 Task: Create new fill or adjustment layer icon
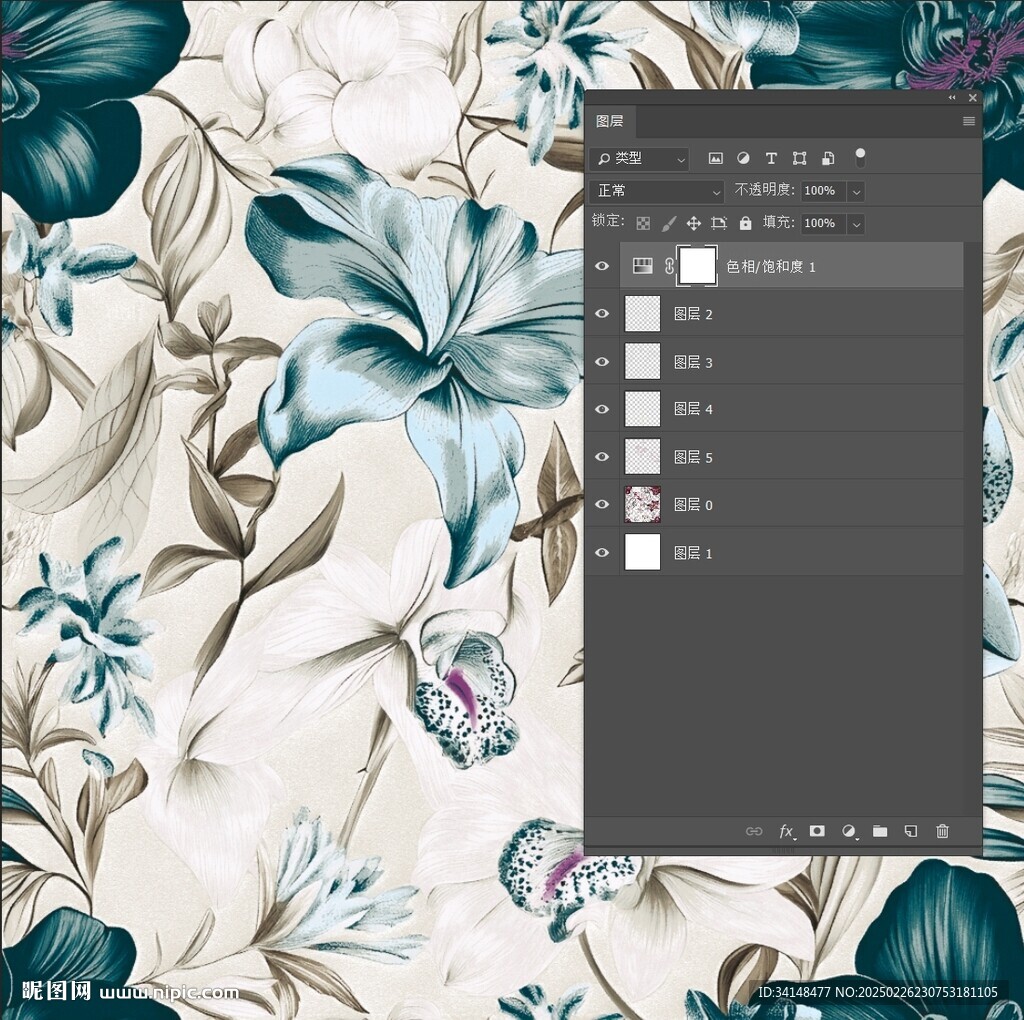[x=849, y=831]
